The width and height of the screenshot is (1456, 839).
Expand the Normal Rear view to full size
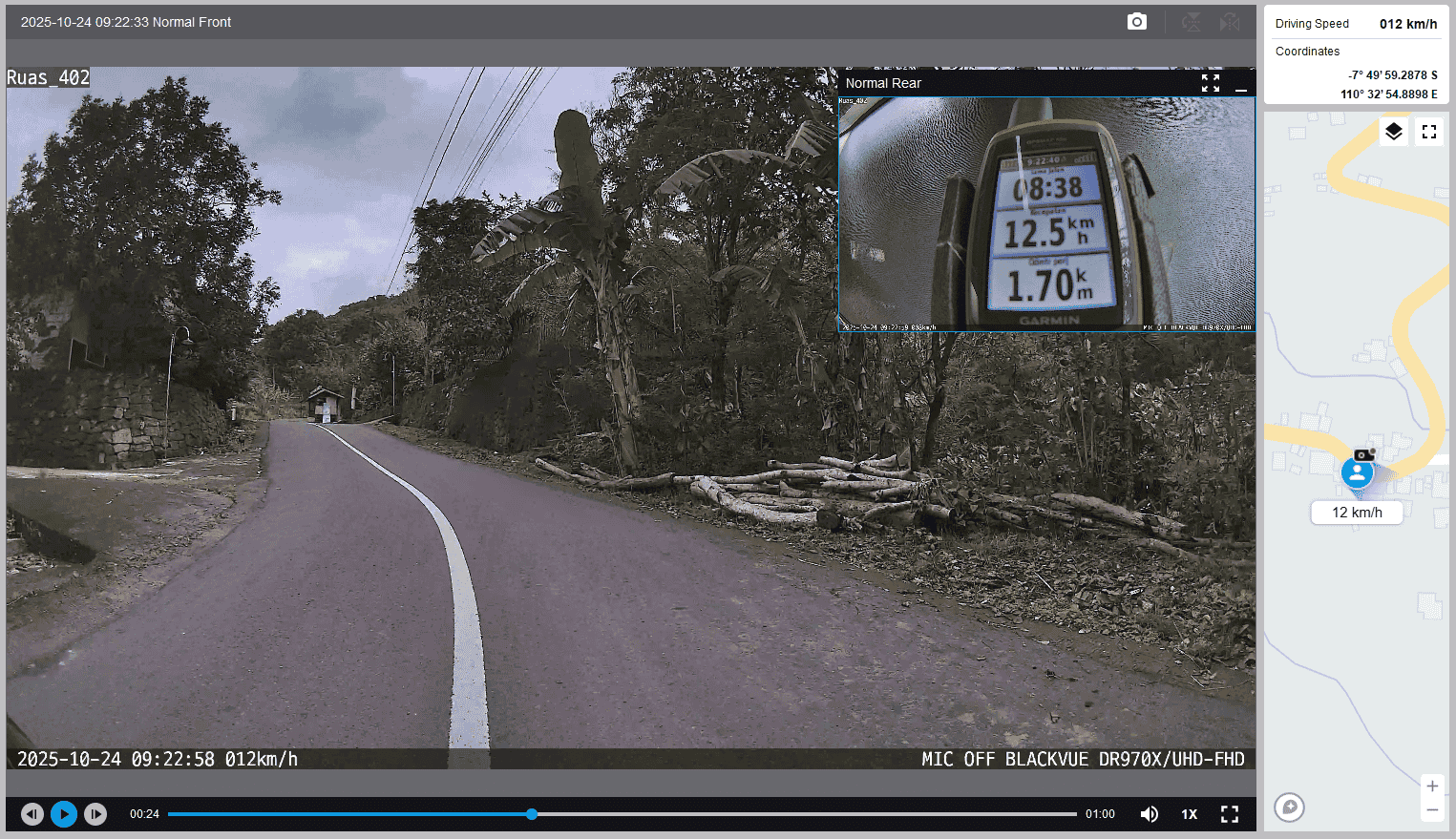tap(1211, 83)
